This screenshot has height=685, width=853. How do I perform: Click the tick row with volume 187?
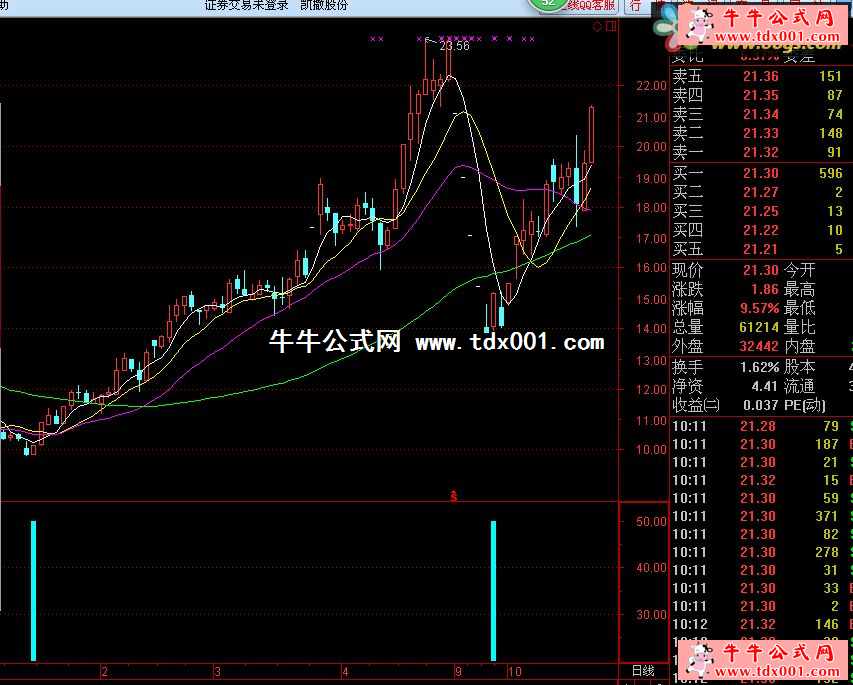click(763, 444)
